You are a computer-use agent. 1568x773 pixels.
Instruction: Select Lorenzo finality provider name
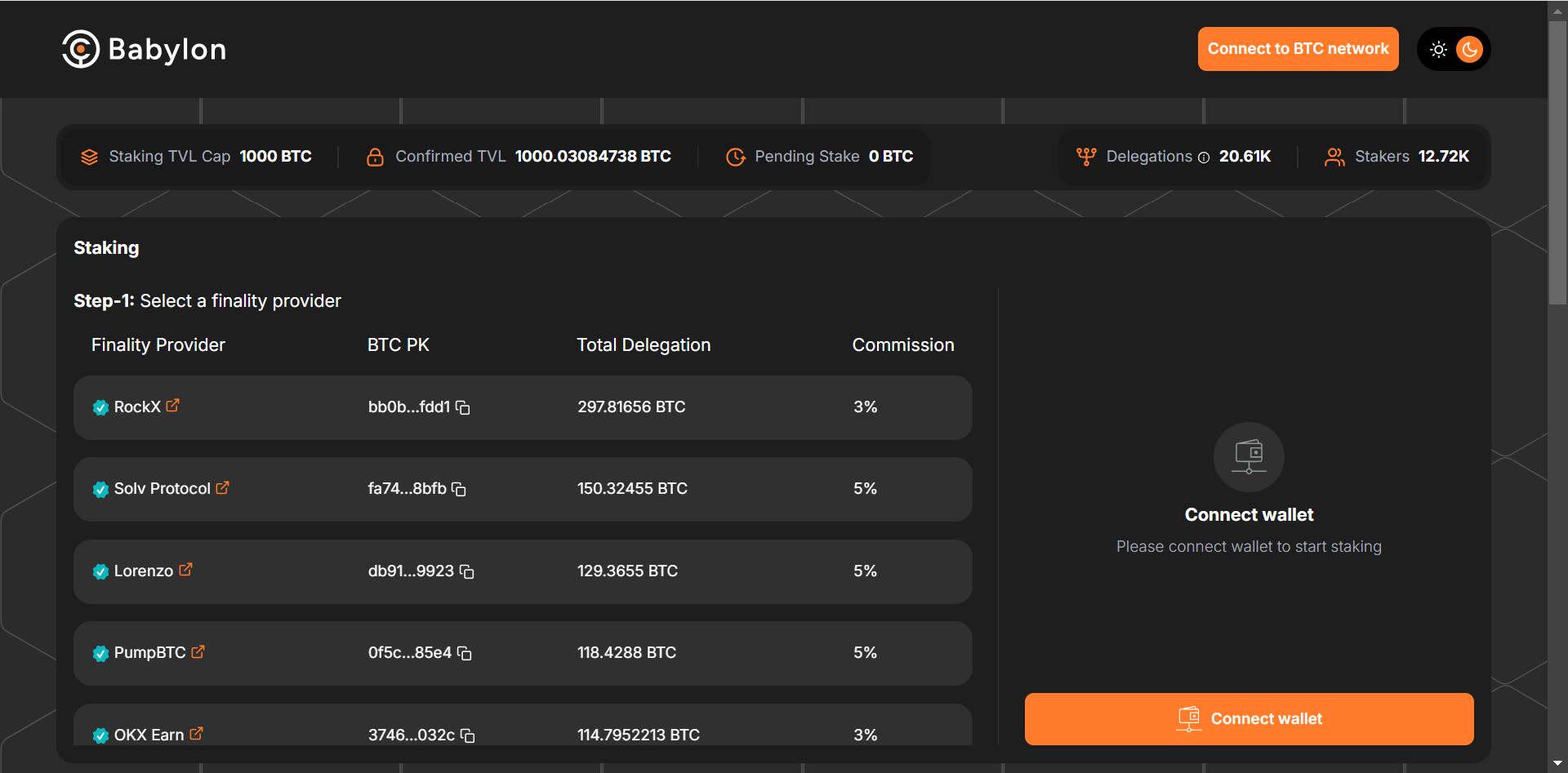click(144, 571)
